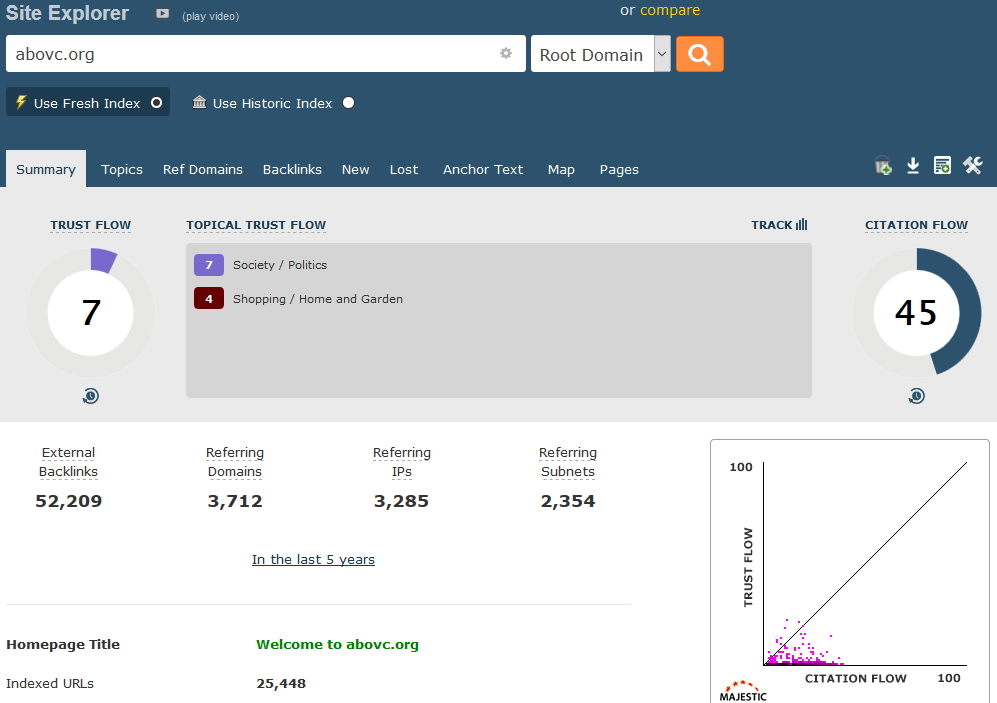
Task: Open the Root Domain dropdown
Action: pyautogui.click(x=603, y=55)
